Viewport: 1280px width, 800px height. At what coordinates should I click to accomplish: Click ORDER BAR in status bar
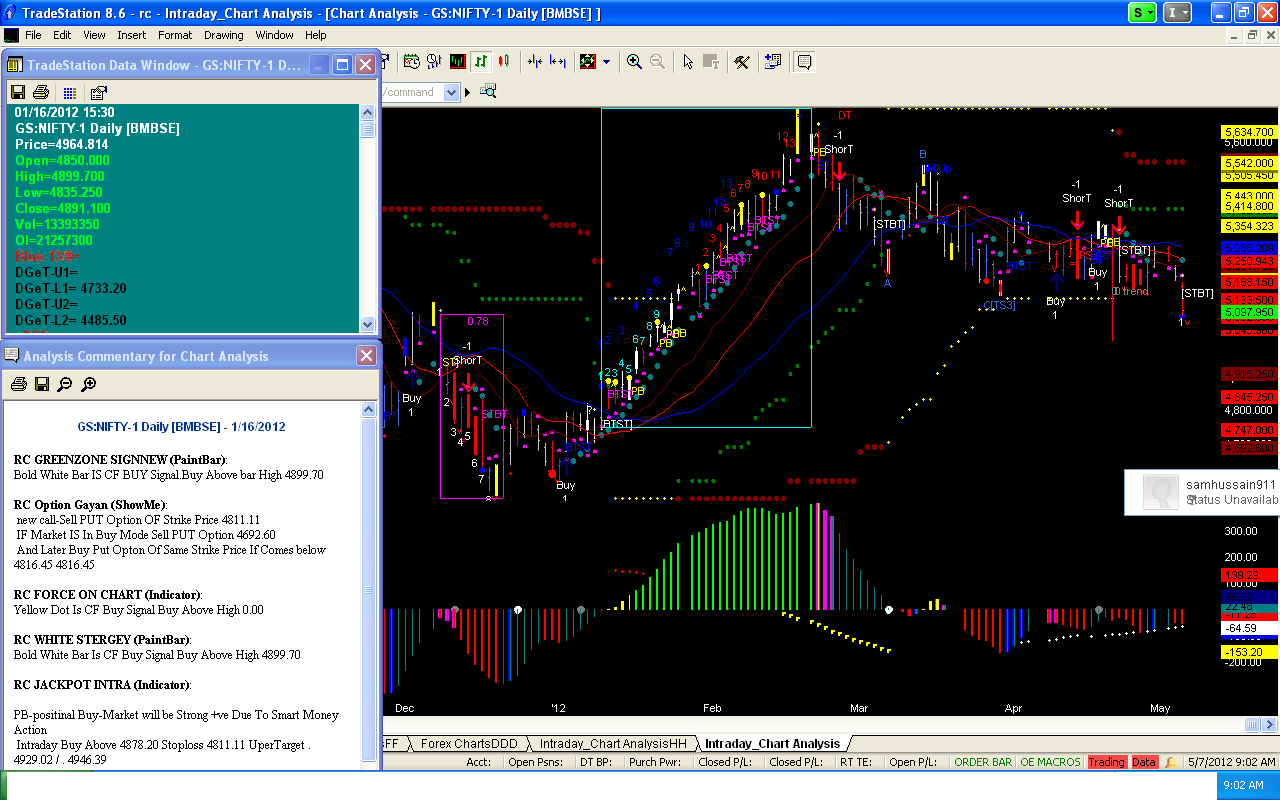click(x=982, y=762)
